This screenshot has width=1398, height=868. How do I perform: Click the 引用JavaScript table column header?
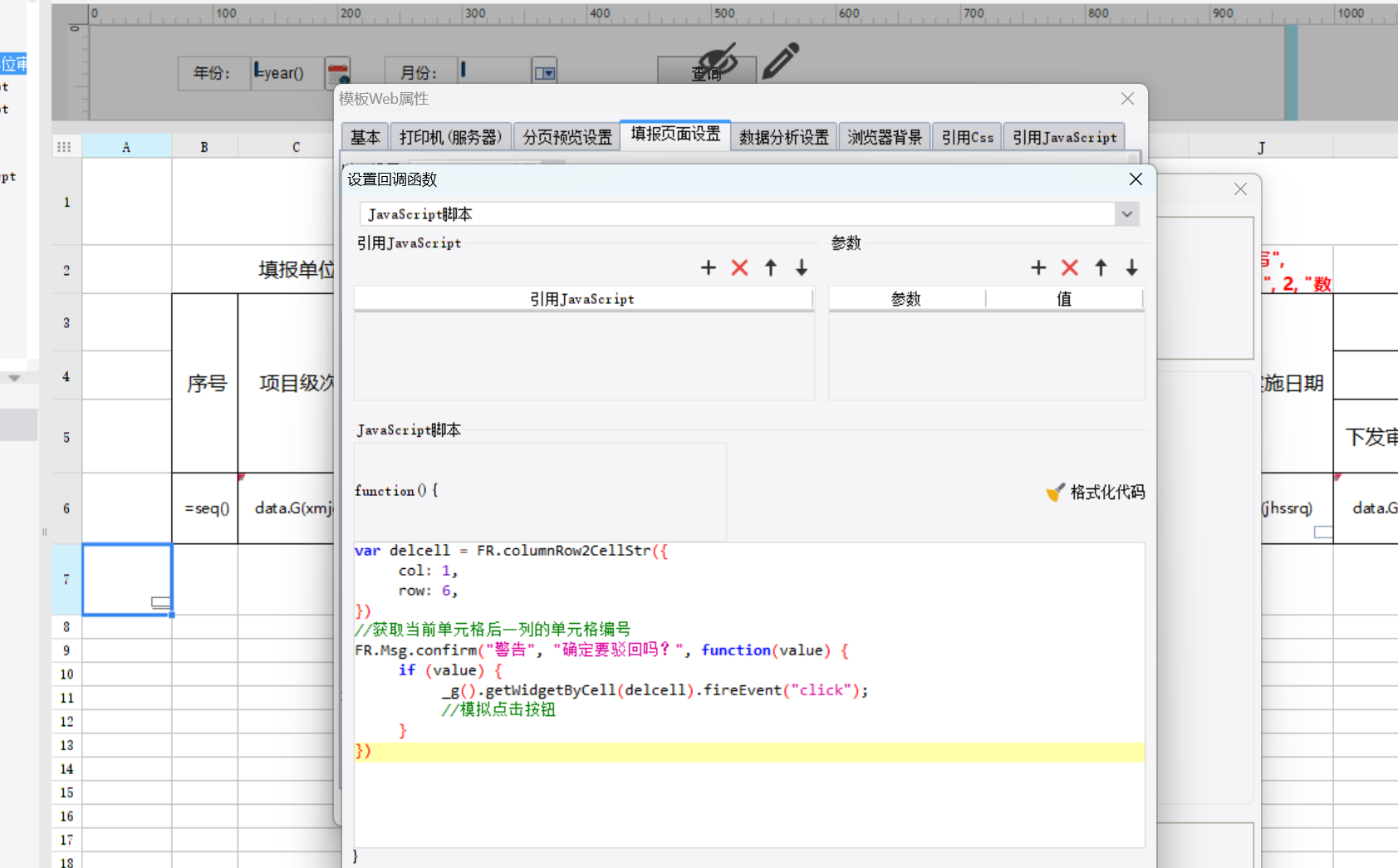[583, 299]
